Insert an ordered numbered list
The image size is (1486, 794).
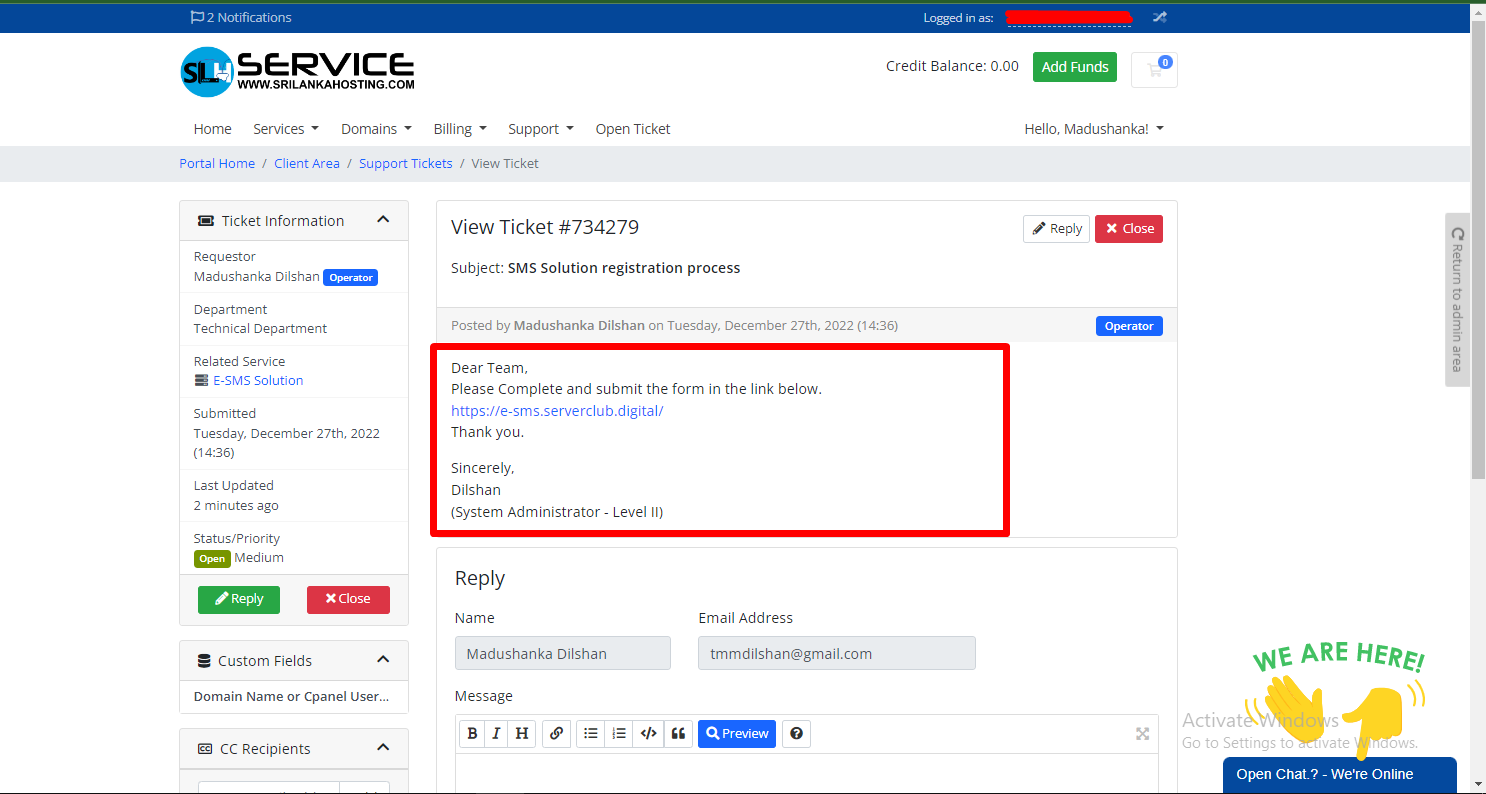click(619, 733)
